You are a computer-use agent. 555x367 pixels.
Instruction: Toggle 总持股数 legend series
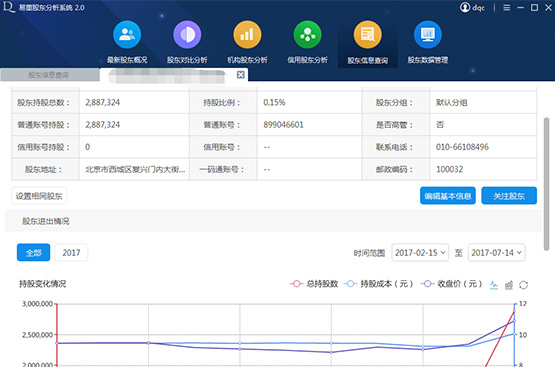point(314,284)
